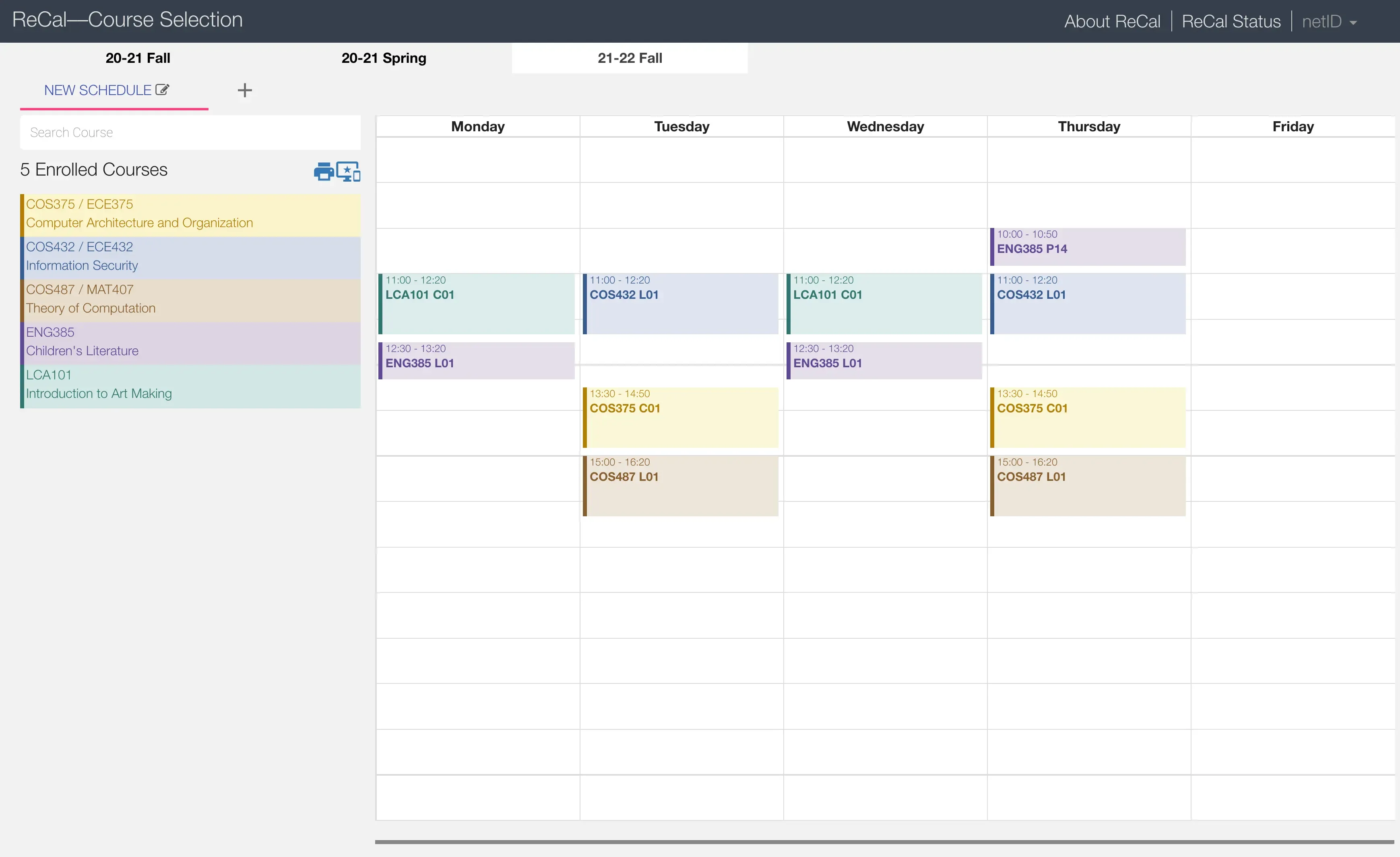Image resolution: width=1400 pixels, height=857 pixels.
Task: Select Wednesday's LCA101 C01 class block
Action: (884, 304)
